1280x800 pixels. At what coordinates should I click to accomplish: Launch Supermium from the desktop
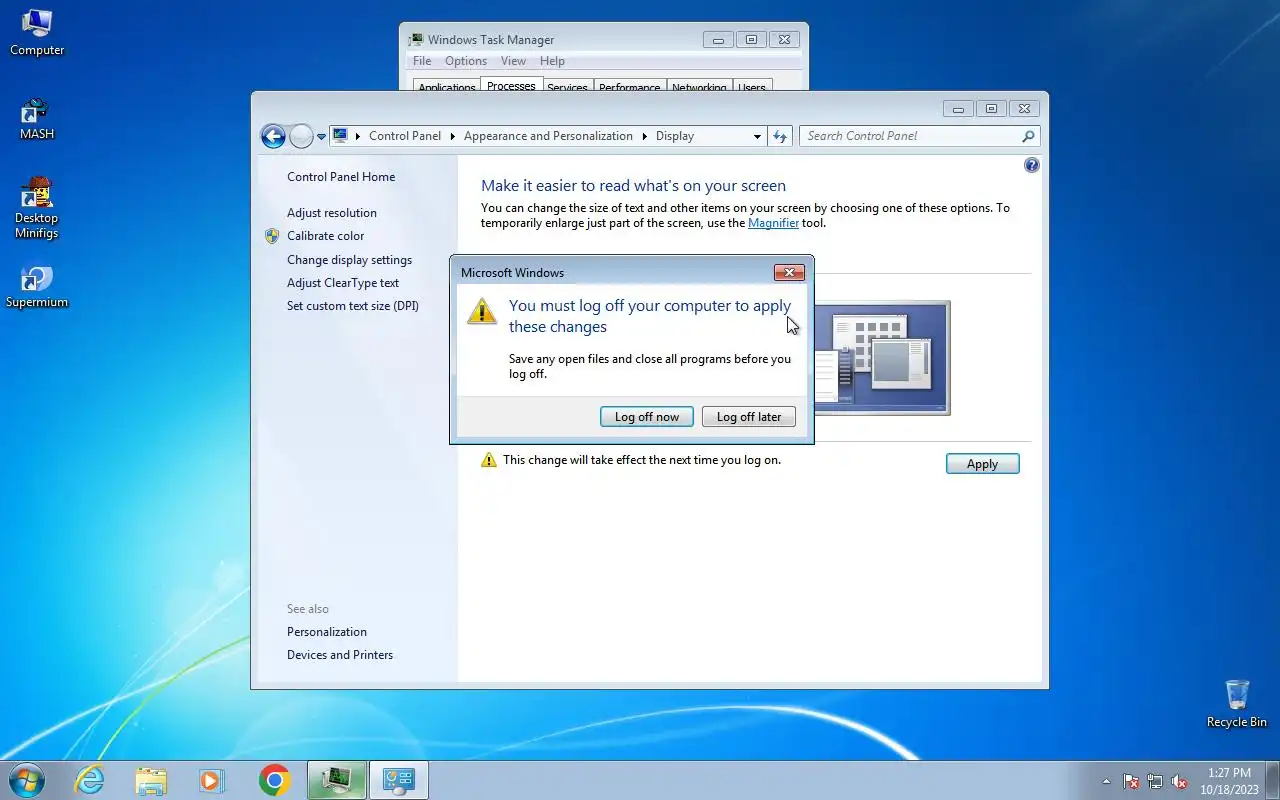(x=37, y=287)
